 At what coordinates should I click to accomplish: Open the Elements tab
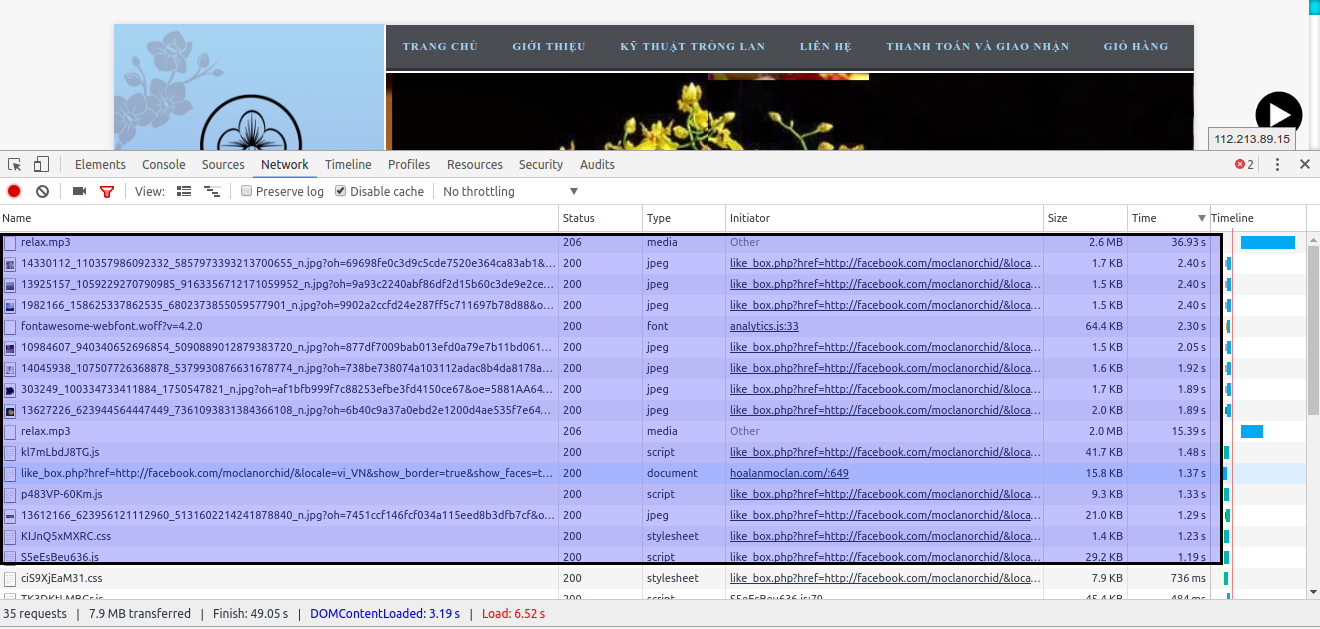(100, 165)
